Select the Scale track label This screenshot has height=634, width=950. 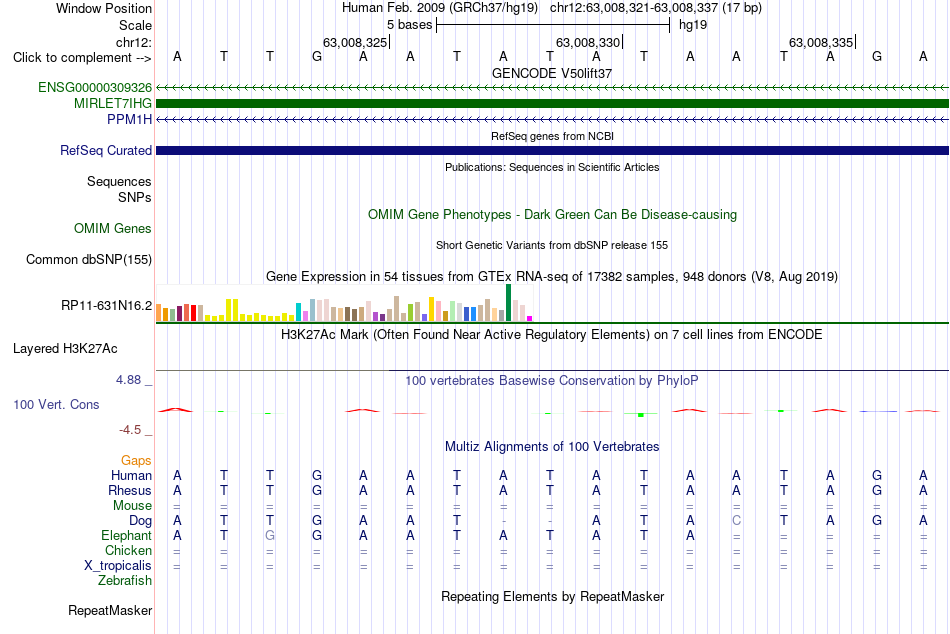(135, 25)
